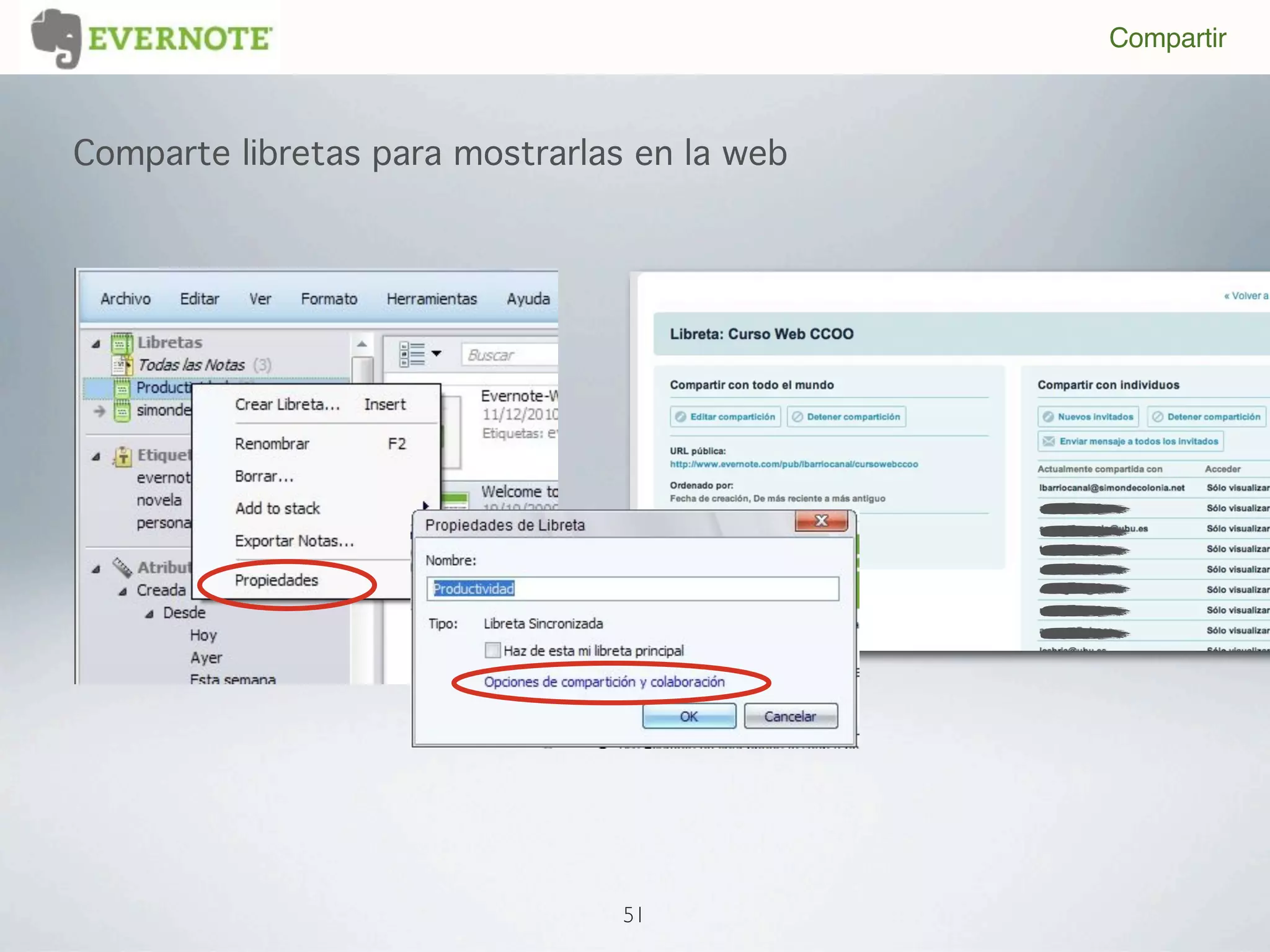1270x952 pixels.
Task: Click Detener compartición under individuos
Action: point(1207,416)
